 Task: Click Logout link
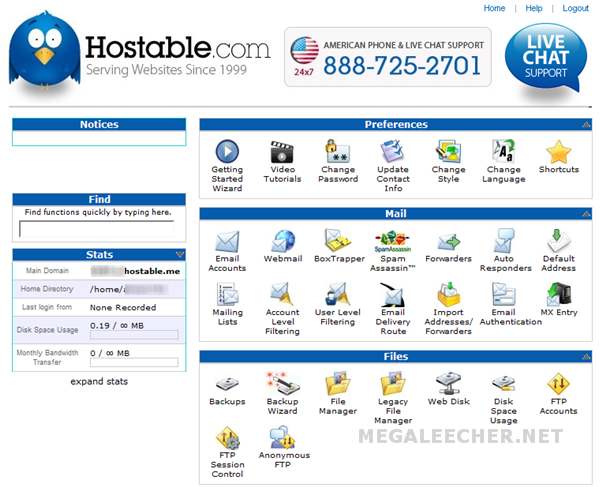pos(576,8)
